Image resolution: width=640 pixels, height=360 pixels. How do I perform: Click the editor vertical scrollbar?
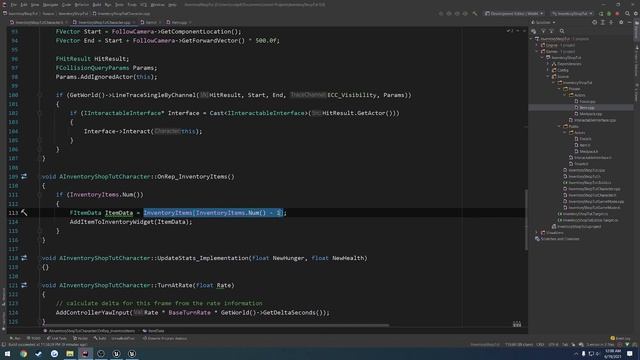click(x=526, y=220)
